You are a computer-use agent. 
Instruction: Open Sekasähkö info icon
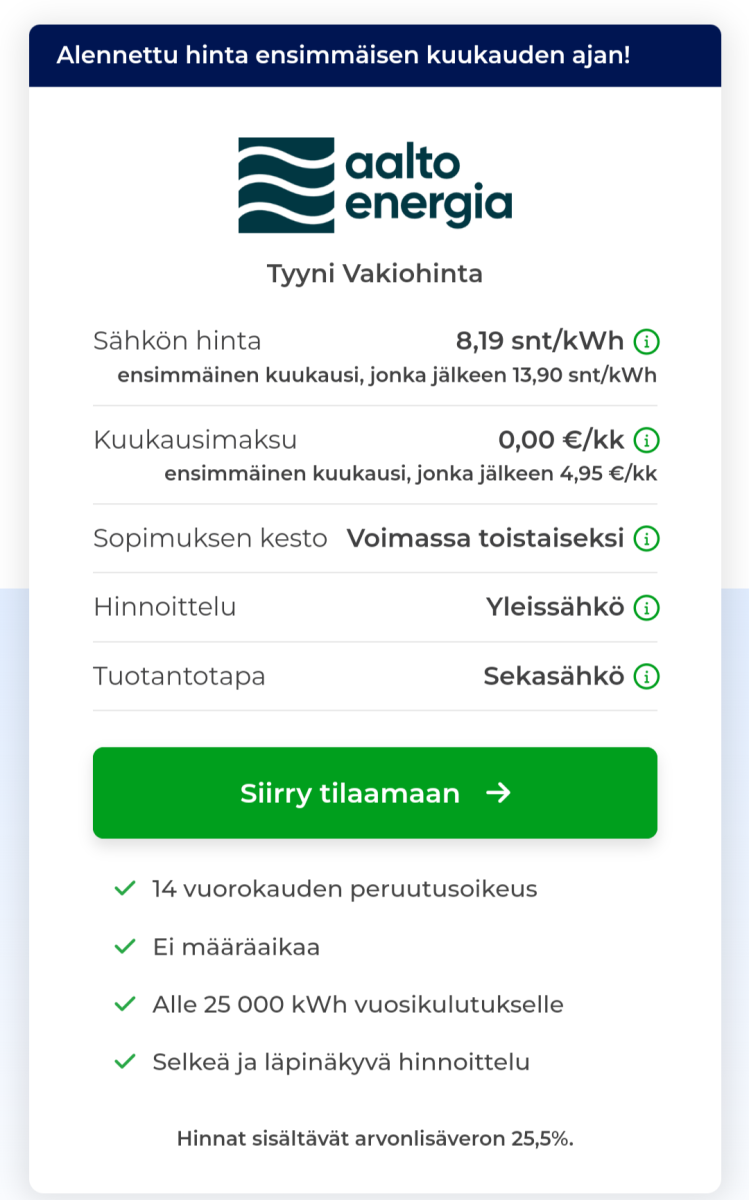pos(647,677)
